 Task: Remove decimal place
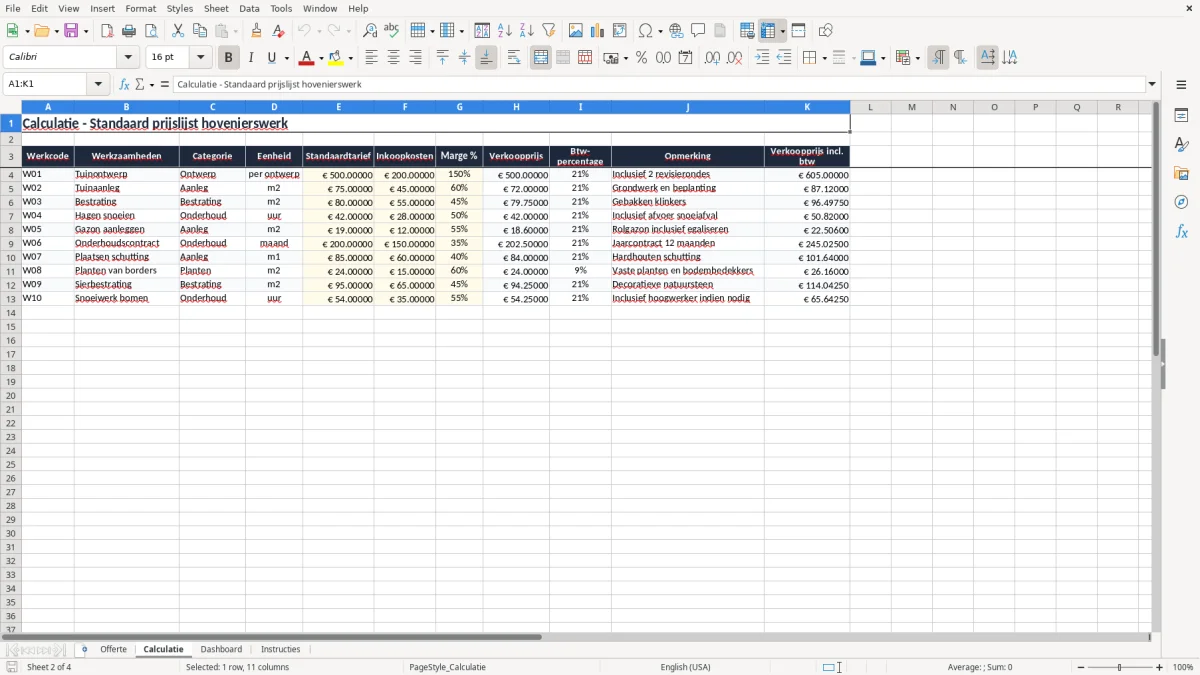[x=735, y=58]
